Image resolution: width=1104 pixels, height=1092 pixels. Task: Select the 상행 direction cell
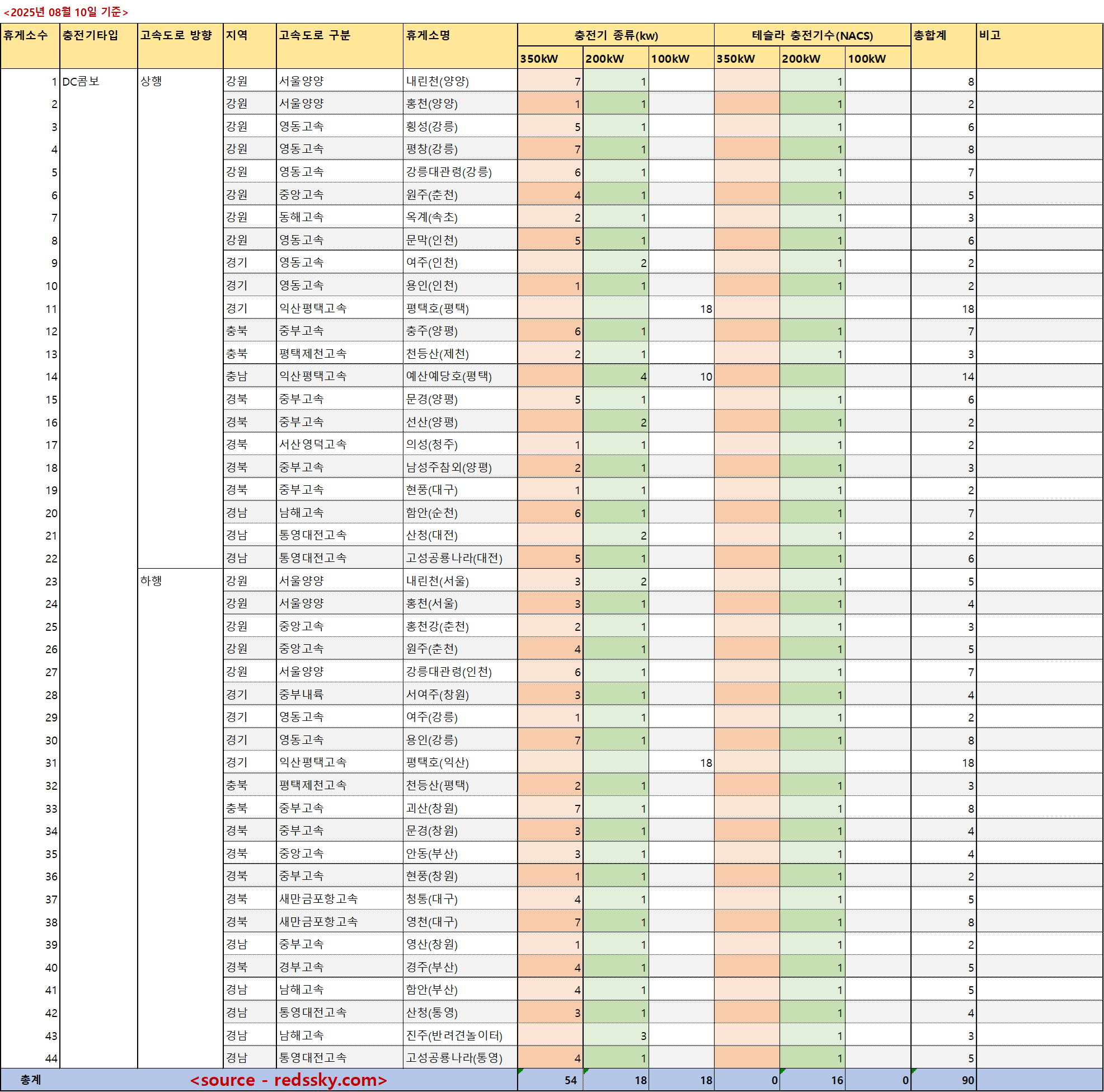coord(152,81)
